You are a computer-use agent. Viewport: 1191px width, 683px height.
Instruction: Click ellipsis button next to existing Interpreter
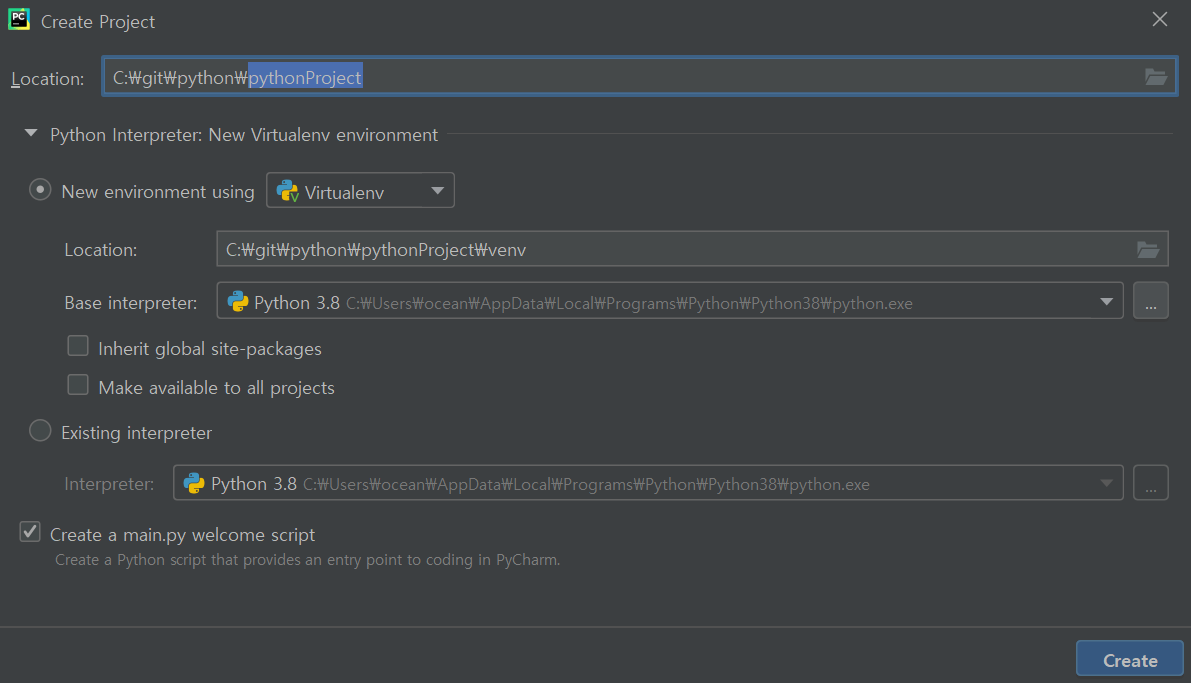click(1151, 482)
